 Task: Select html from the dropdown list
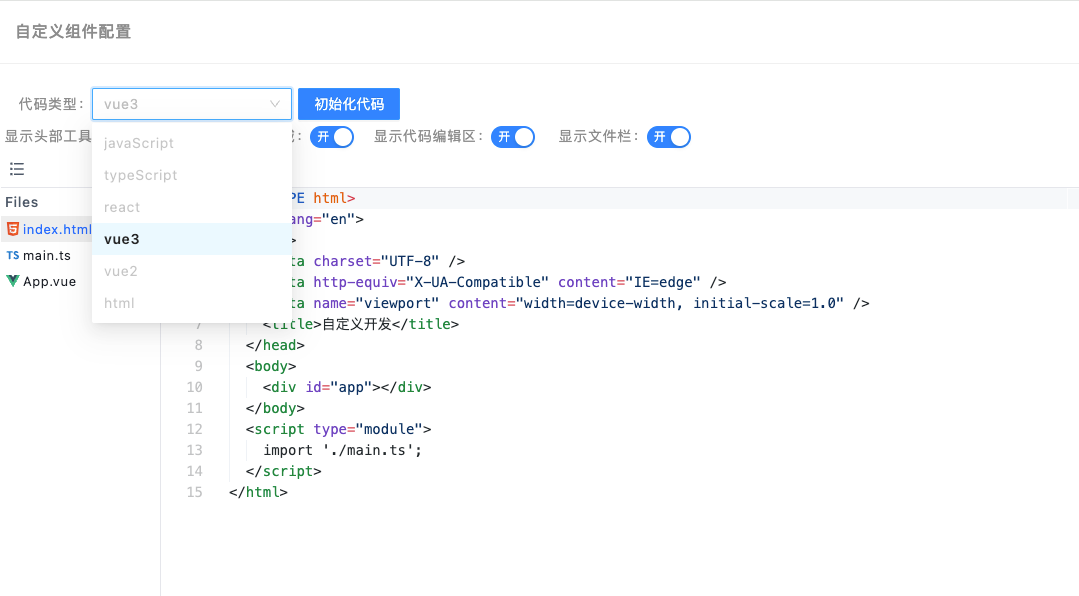192,303
